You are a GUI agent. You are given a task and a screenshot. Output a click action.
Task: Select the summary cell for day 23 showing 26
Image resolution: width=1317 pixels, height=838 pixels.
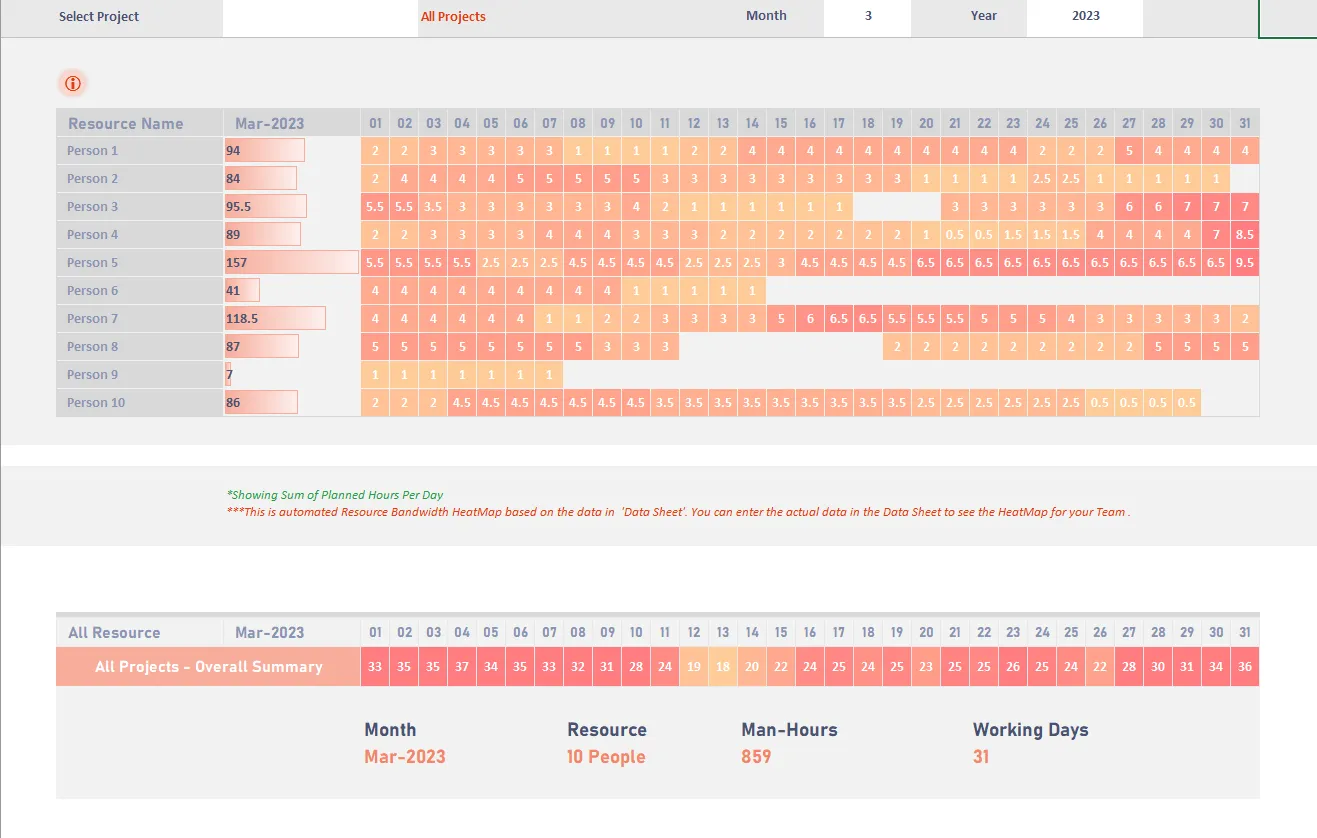coord(1013,667)
